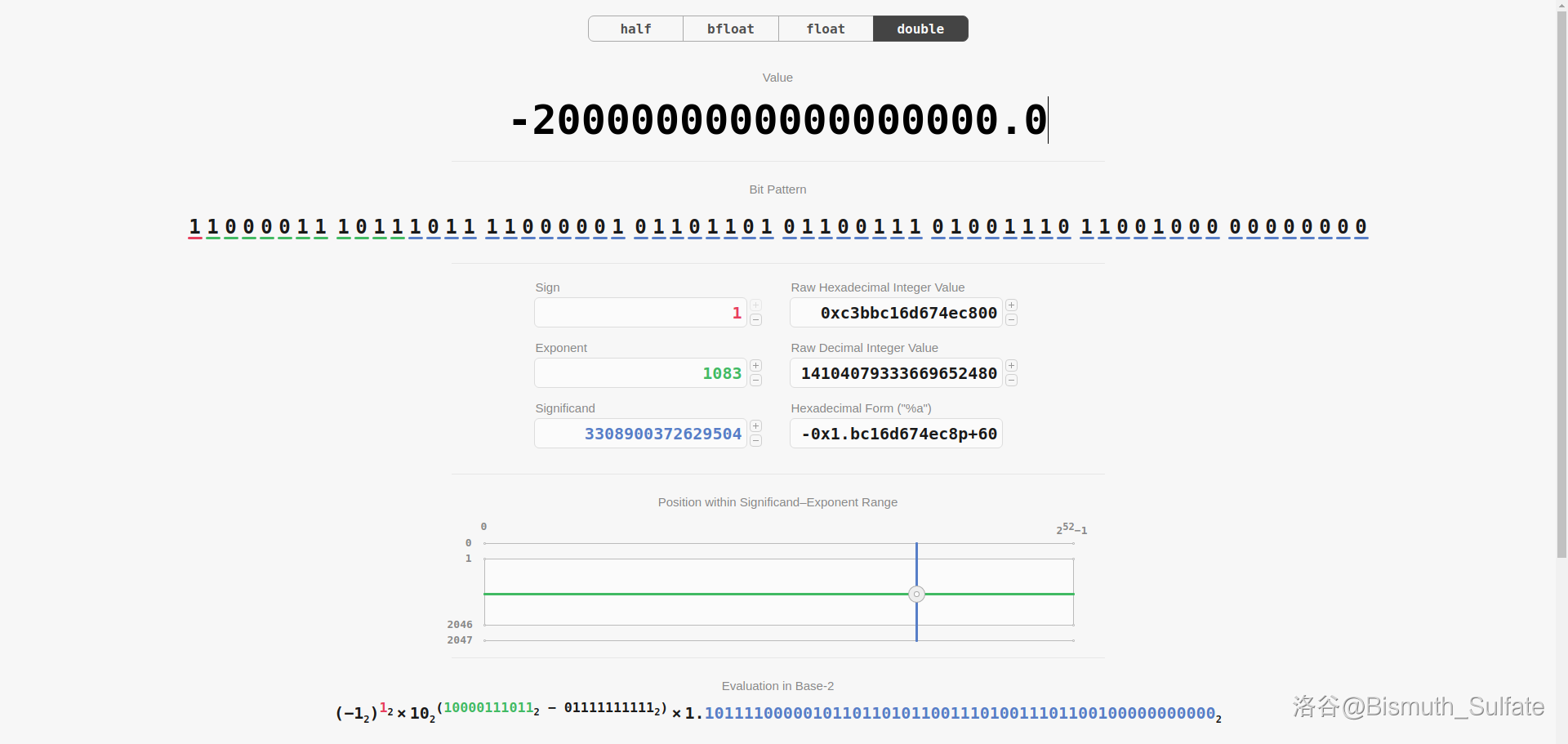
Task: Toggle the second bit in the pattern
Action: point(212,227)
